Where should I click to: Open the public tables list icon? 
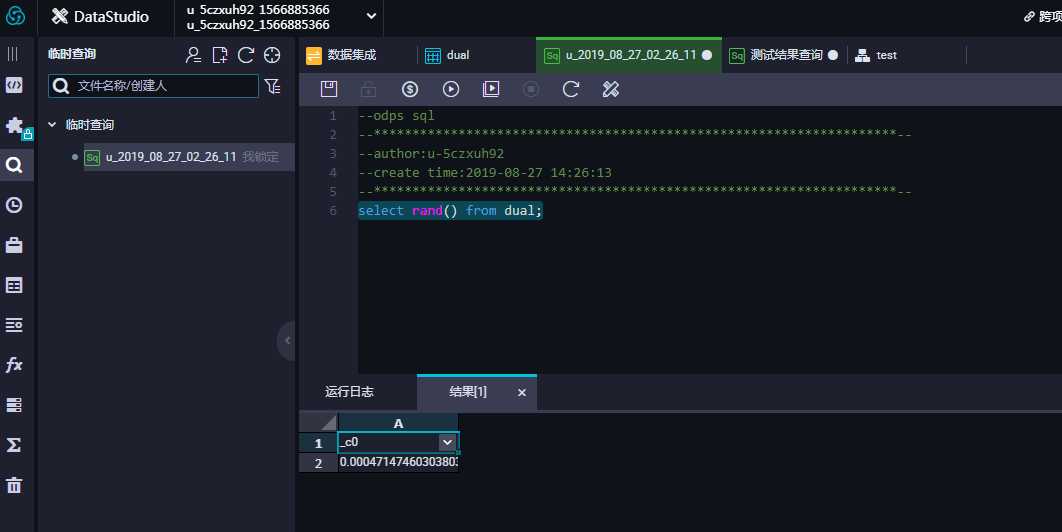coord(14,325)
